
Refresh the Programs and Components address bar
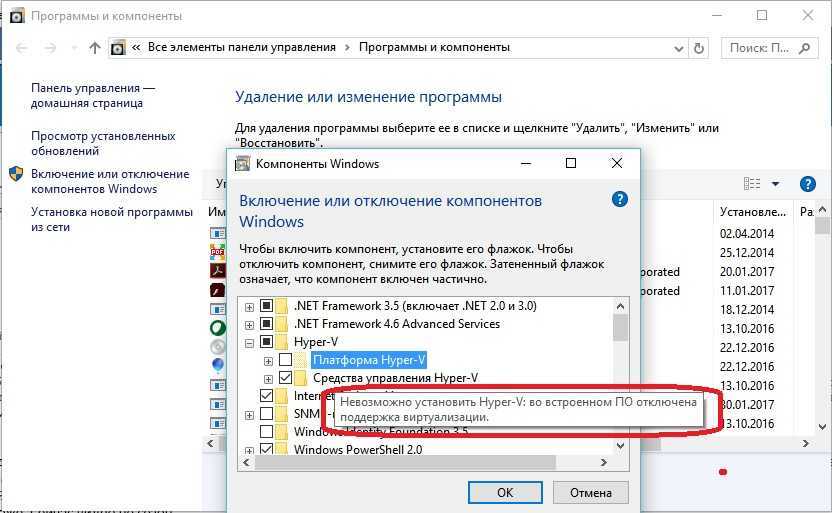pos(699,48)
